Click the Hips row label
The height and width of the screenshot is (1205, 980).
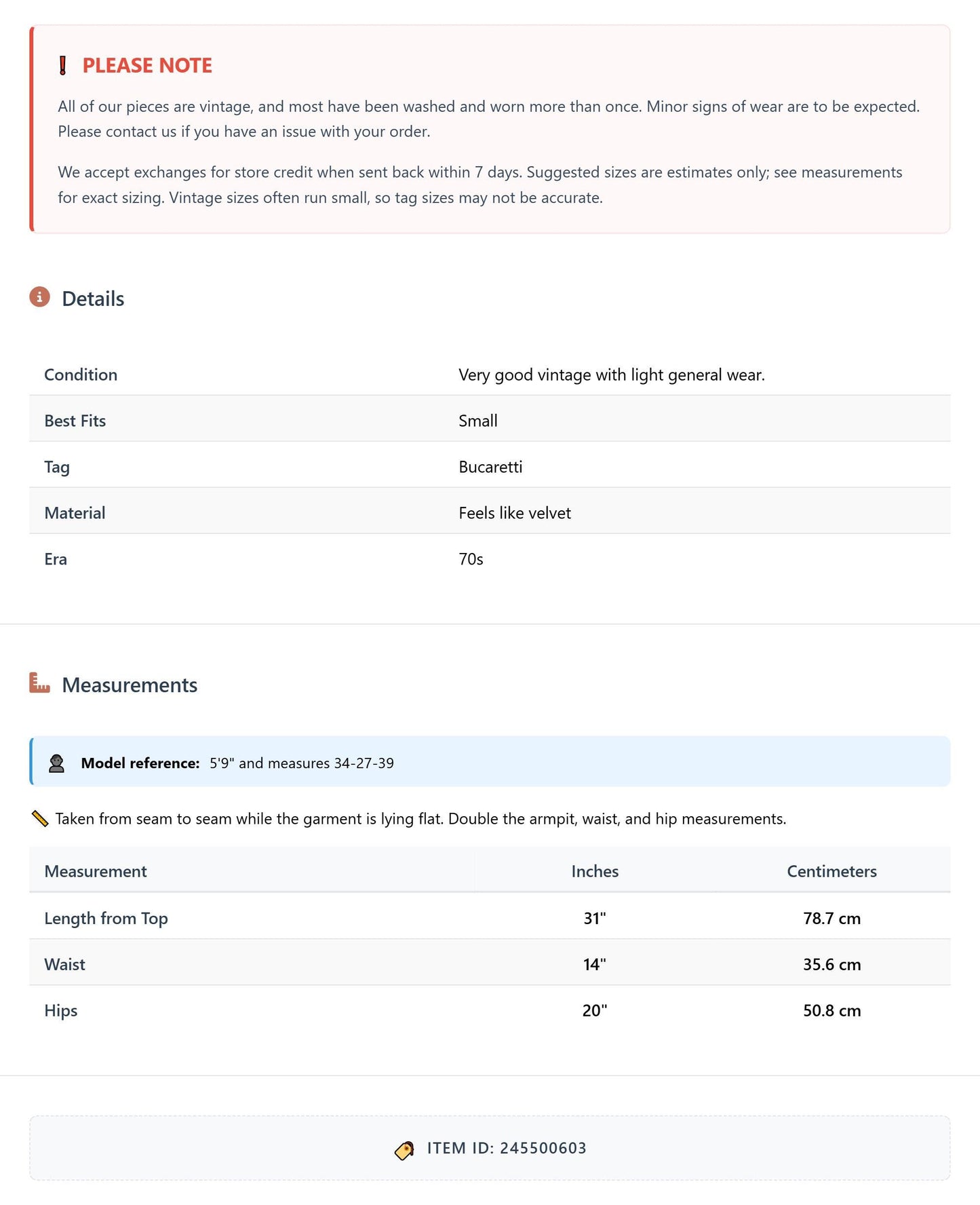61,1010
